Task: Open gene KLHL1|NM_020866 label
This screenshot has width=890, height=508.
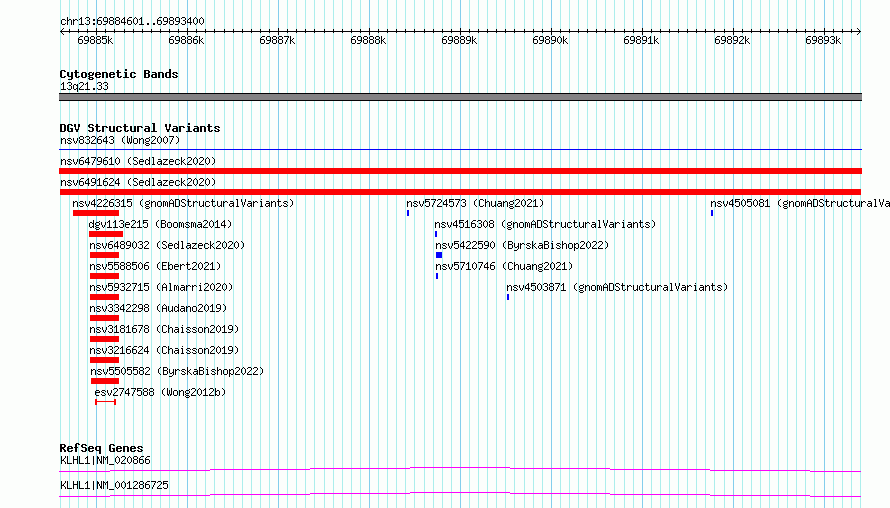Action: tap(106, 460)
